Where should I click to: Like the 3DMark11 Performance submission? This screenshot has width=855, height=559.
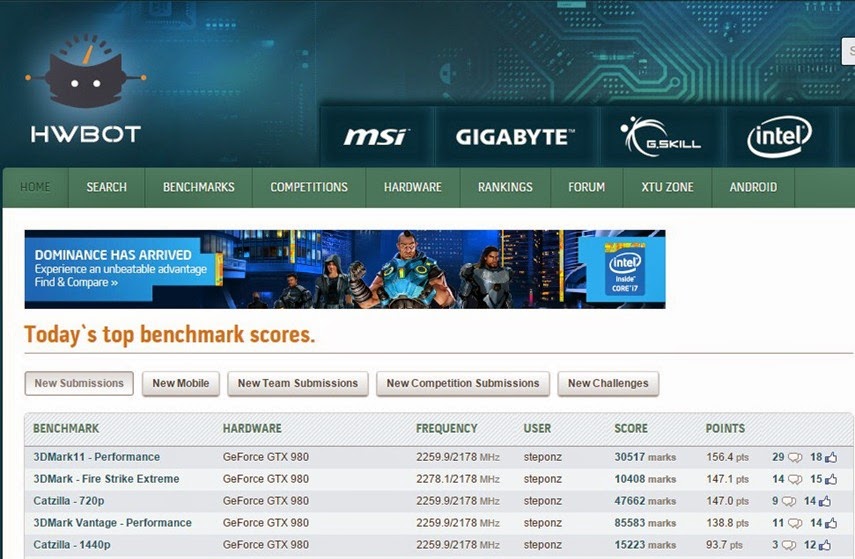830,457
